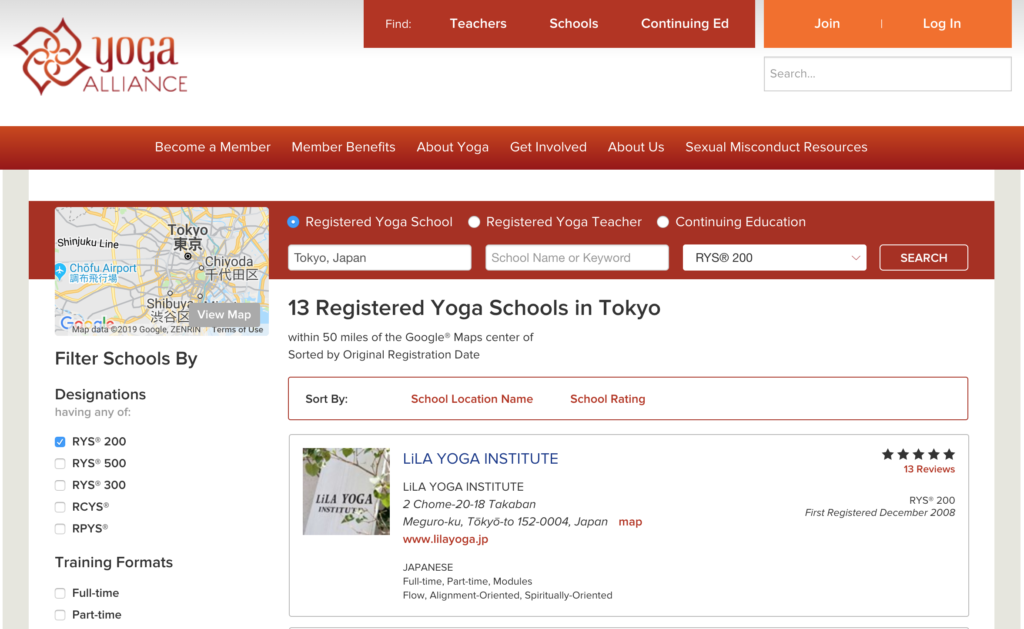Click the Teachers tab in Find bar
The height and width of the screenshot is (629, 1024).
(x=478, y=24)
